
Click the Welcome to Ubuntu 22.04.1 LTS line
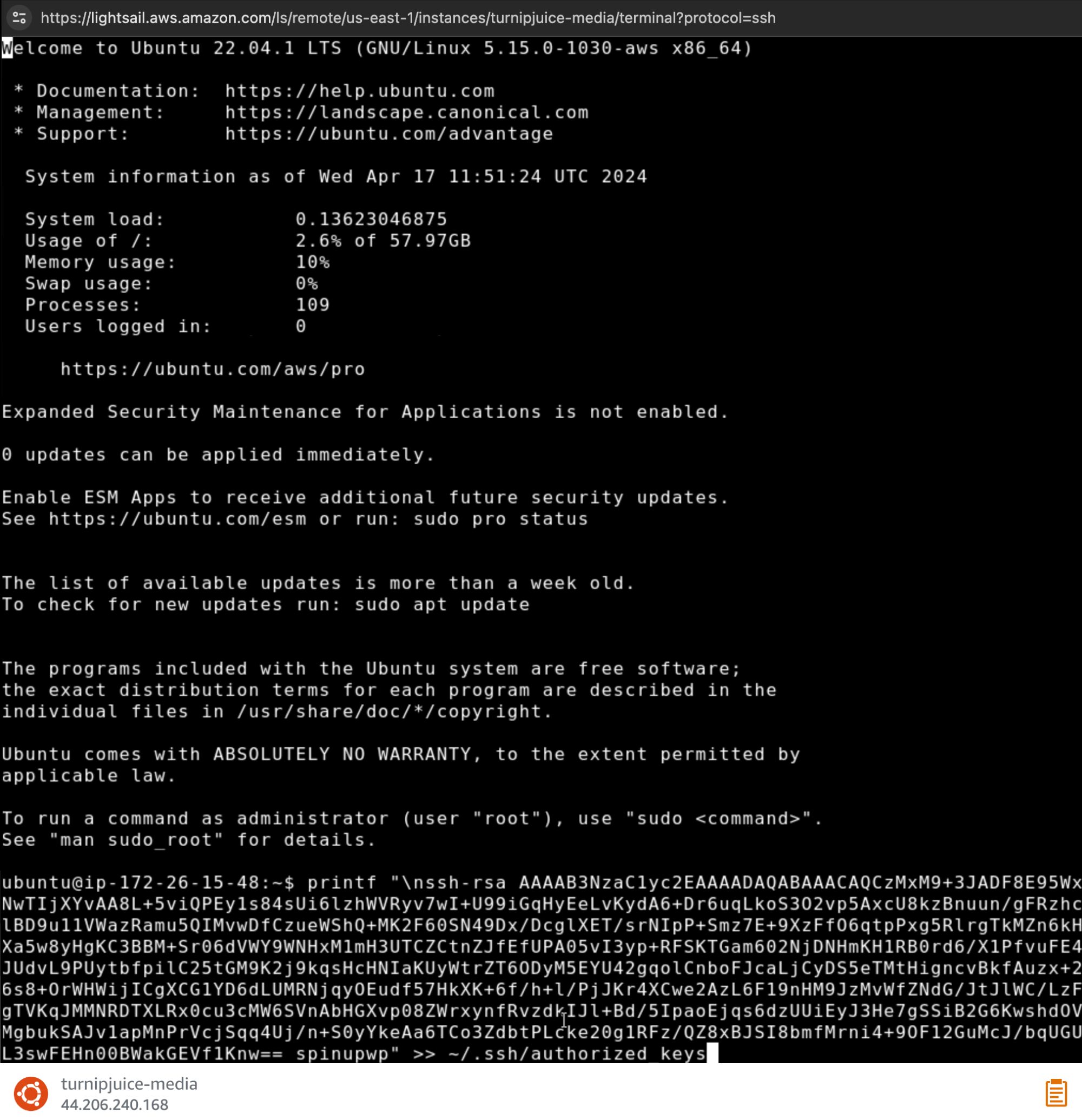[x=377, y=48]
